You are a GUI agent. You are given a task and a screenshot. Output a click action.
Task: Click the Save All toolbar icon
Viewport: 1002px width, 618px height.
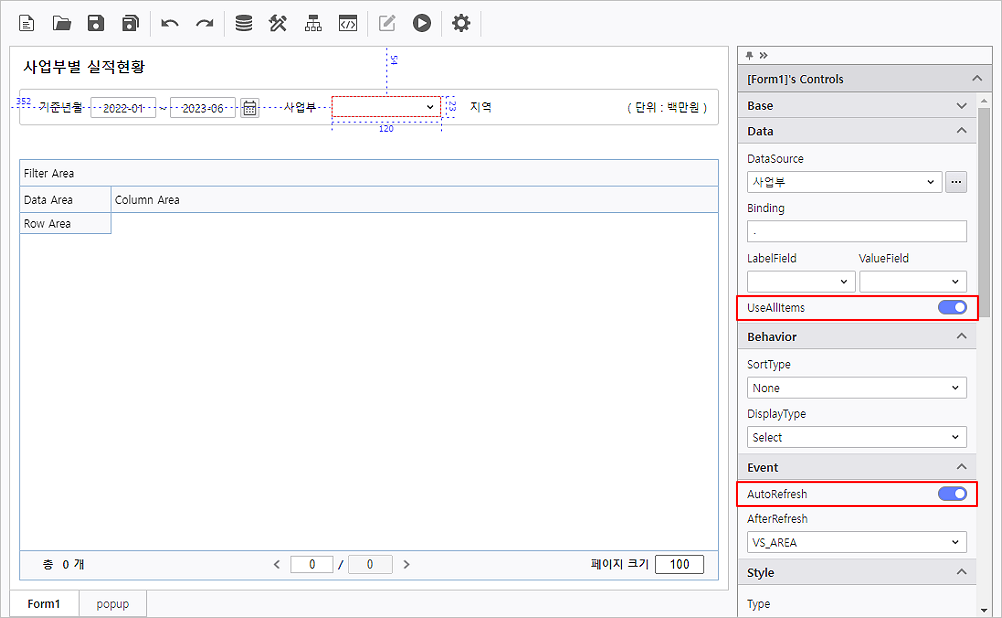(130, 23)
